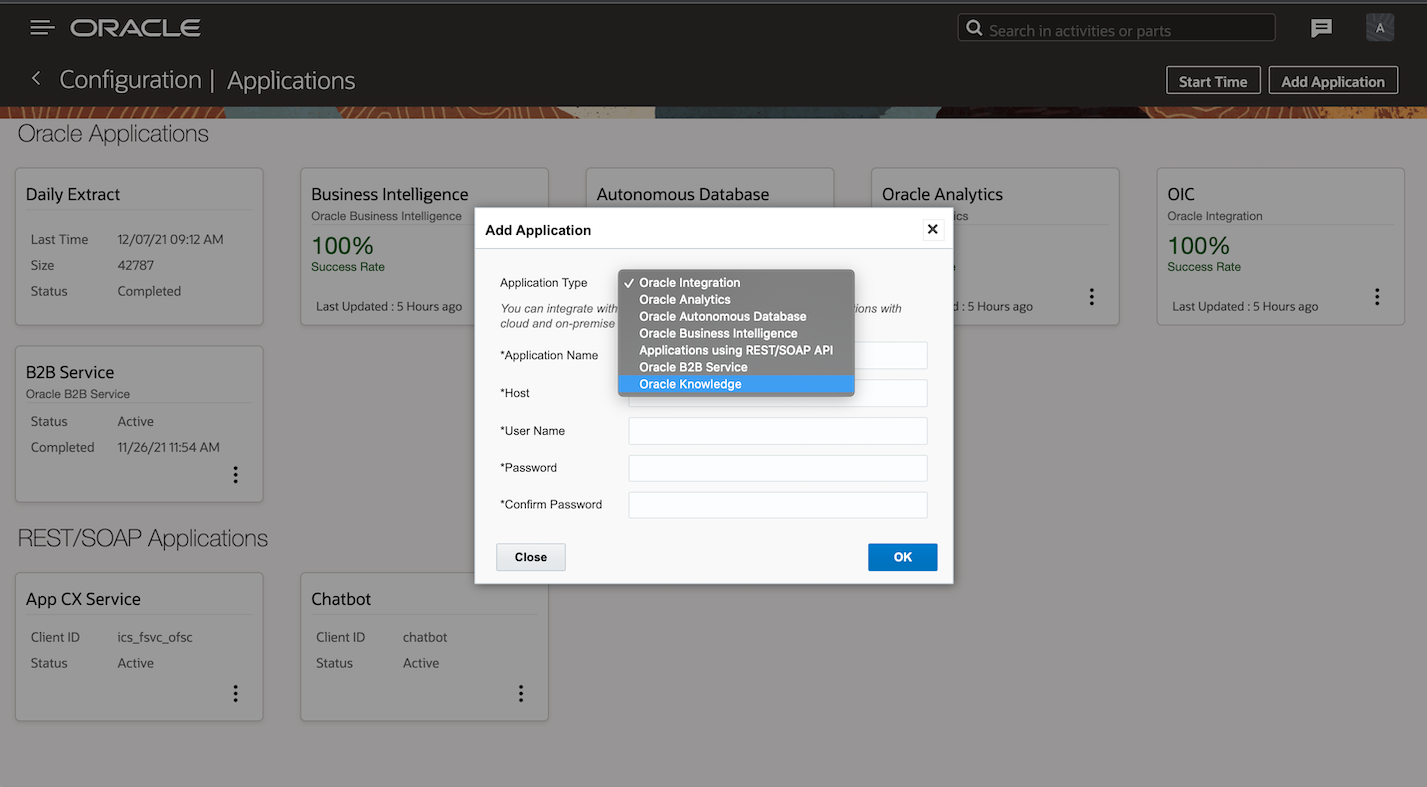Screen dimensions: 1427x787
Task: Open Chatbot card three-dot menu
Action: tap(521, 693)
